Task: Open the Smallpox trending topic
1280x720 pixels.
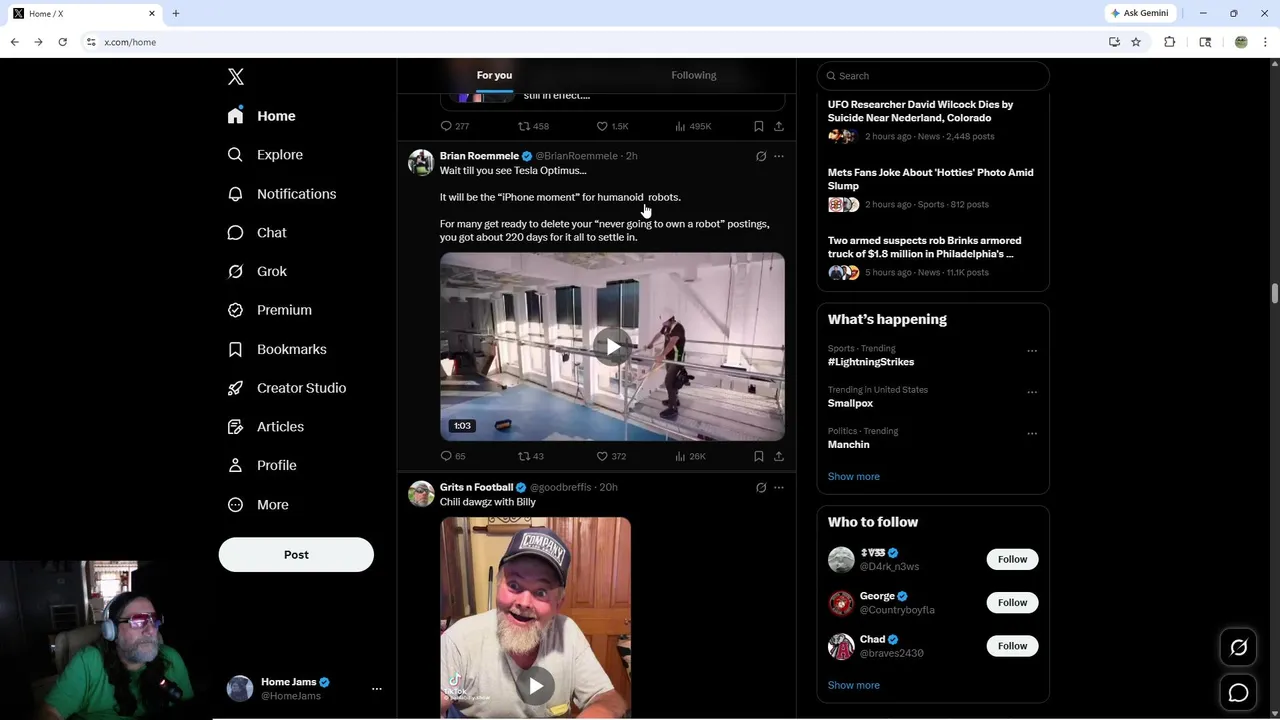Action: click(x=850, y=404)
